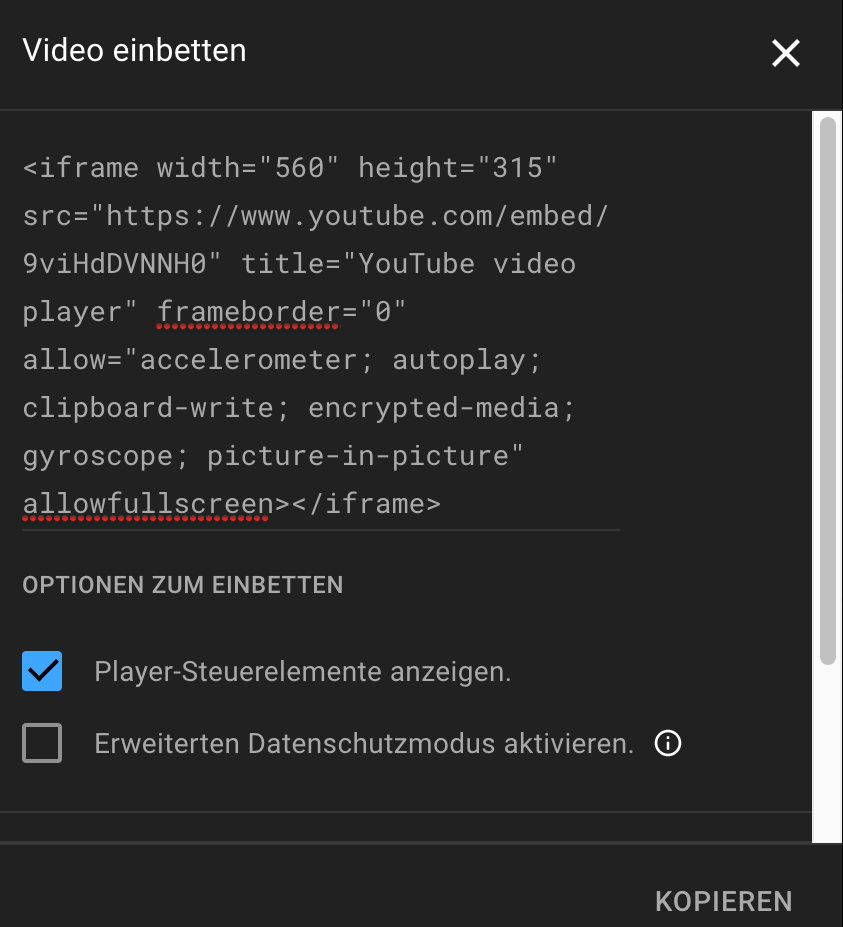Click the KOPIEREN button
The height and width of the screenshot is (927, 843).
pos(723,901)
